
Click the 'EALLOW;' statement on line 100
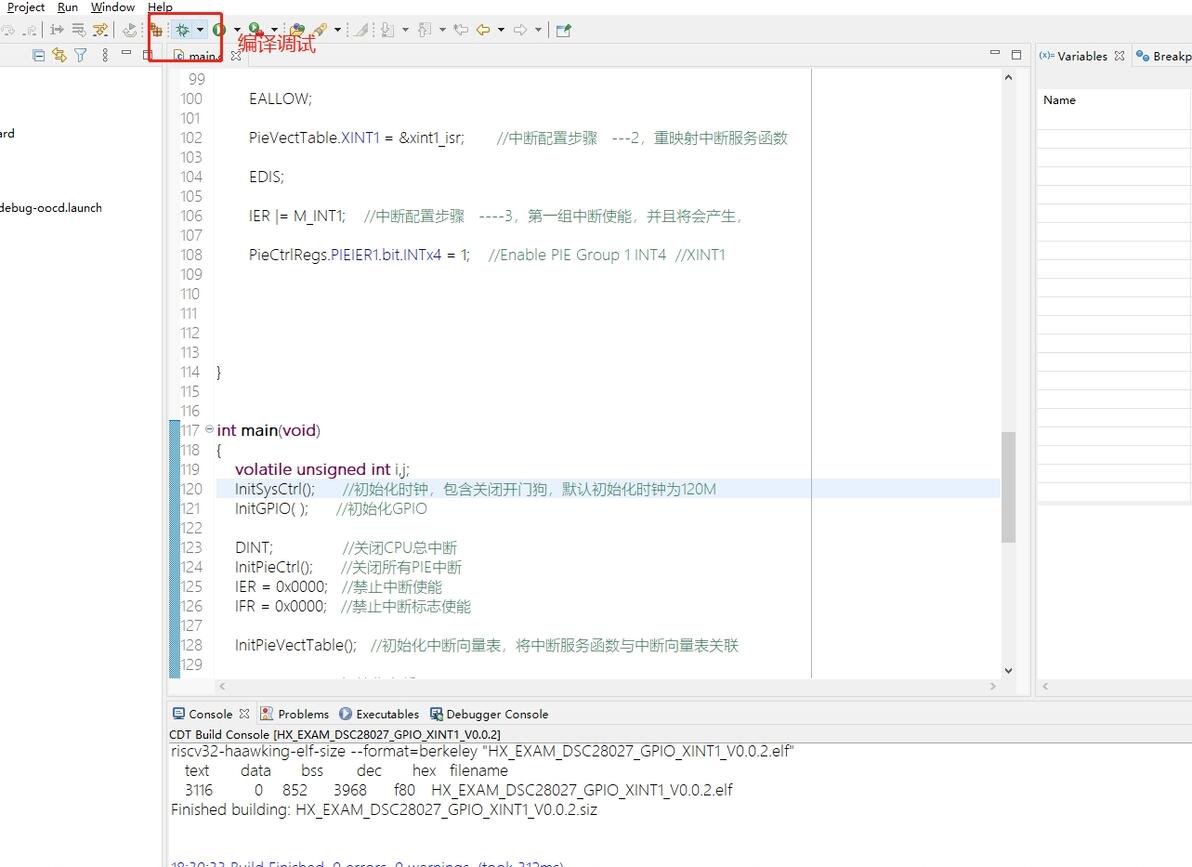(x=281, y=99)
